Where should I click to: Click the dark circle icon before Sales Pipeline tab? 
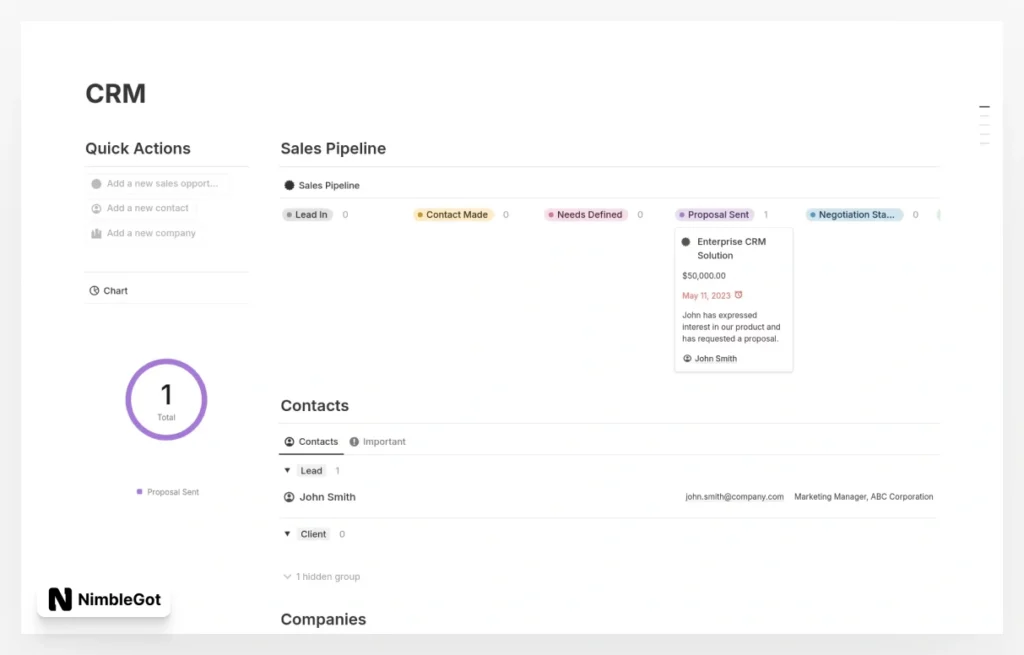(289, 185)
